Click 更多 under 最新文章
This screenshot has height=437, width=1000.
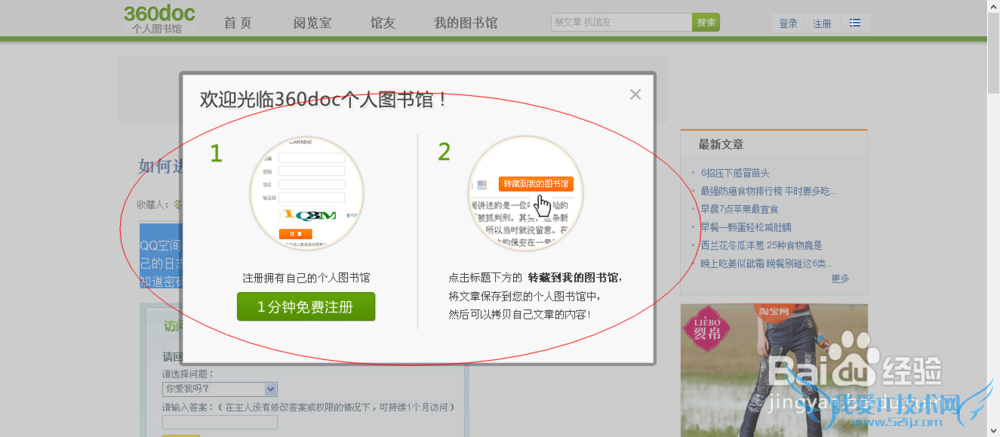pyautogui.click(x=841, y=278)
